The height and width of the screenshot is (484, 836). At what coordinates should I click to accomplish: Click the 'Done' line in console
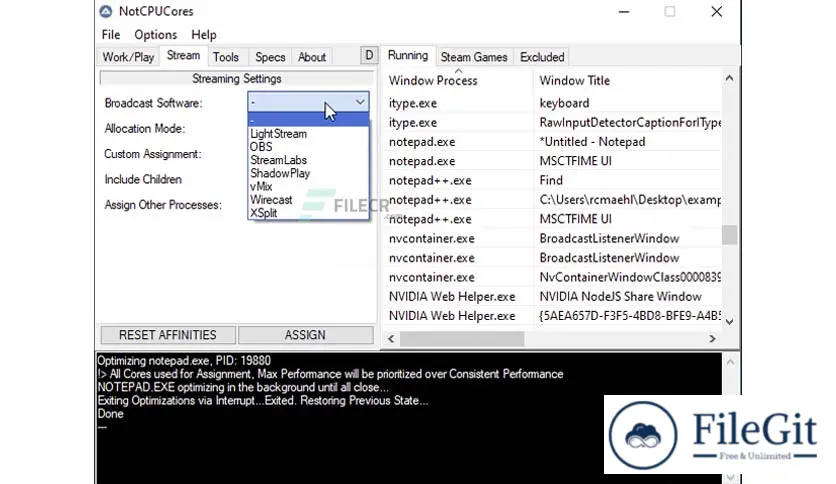tap(110, 414)
